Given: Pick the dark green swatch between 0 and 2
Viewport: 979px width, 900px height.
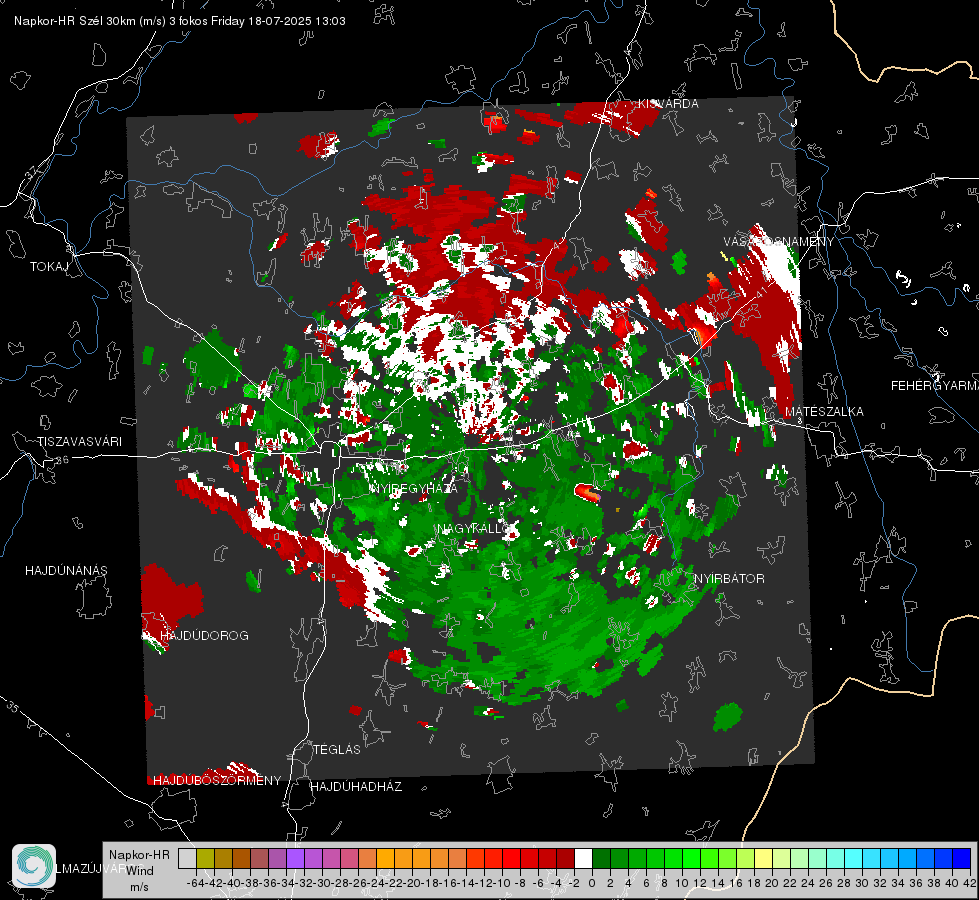Looking at the screenshot, I should (x=601, y=858).
